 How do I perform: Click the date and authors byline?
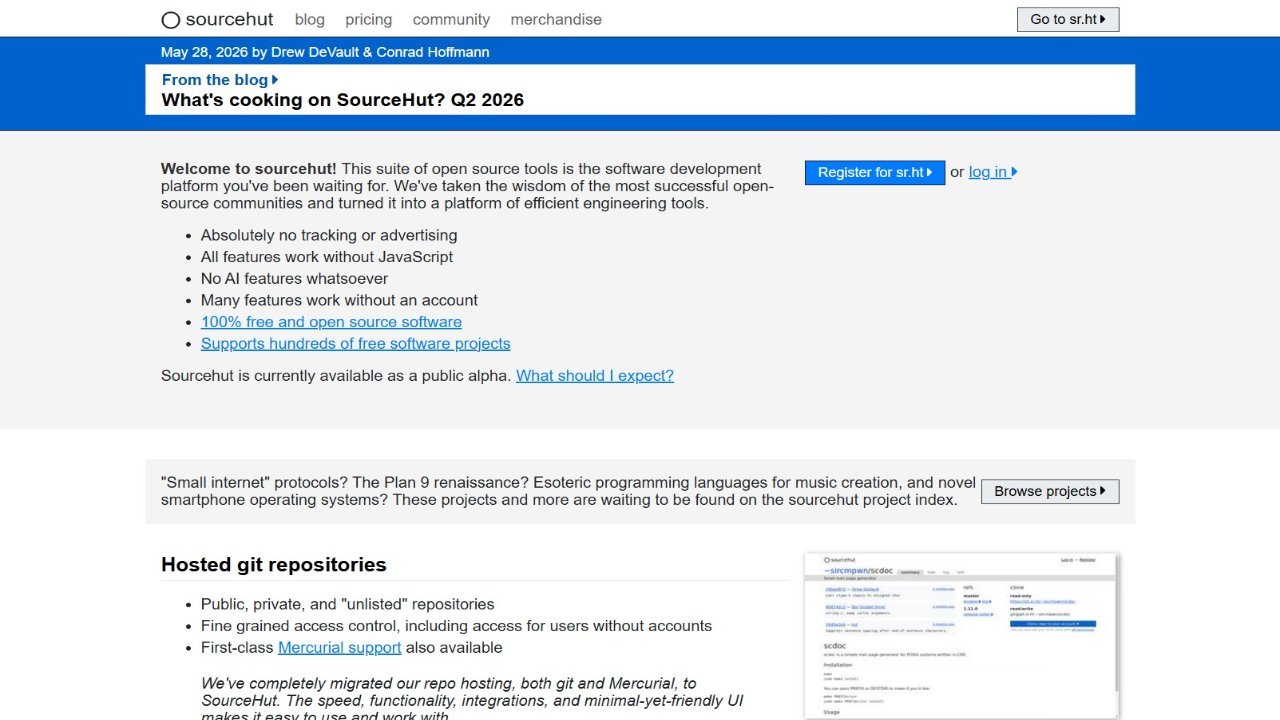pyautogui.click(x=325, y=52)
